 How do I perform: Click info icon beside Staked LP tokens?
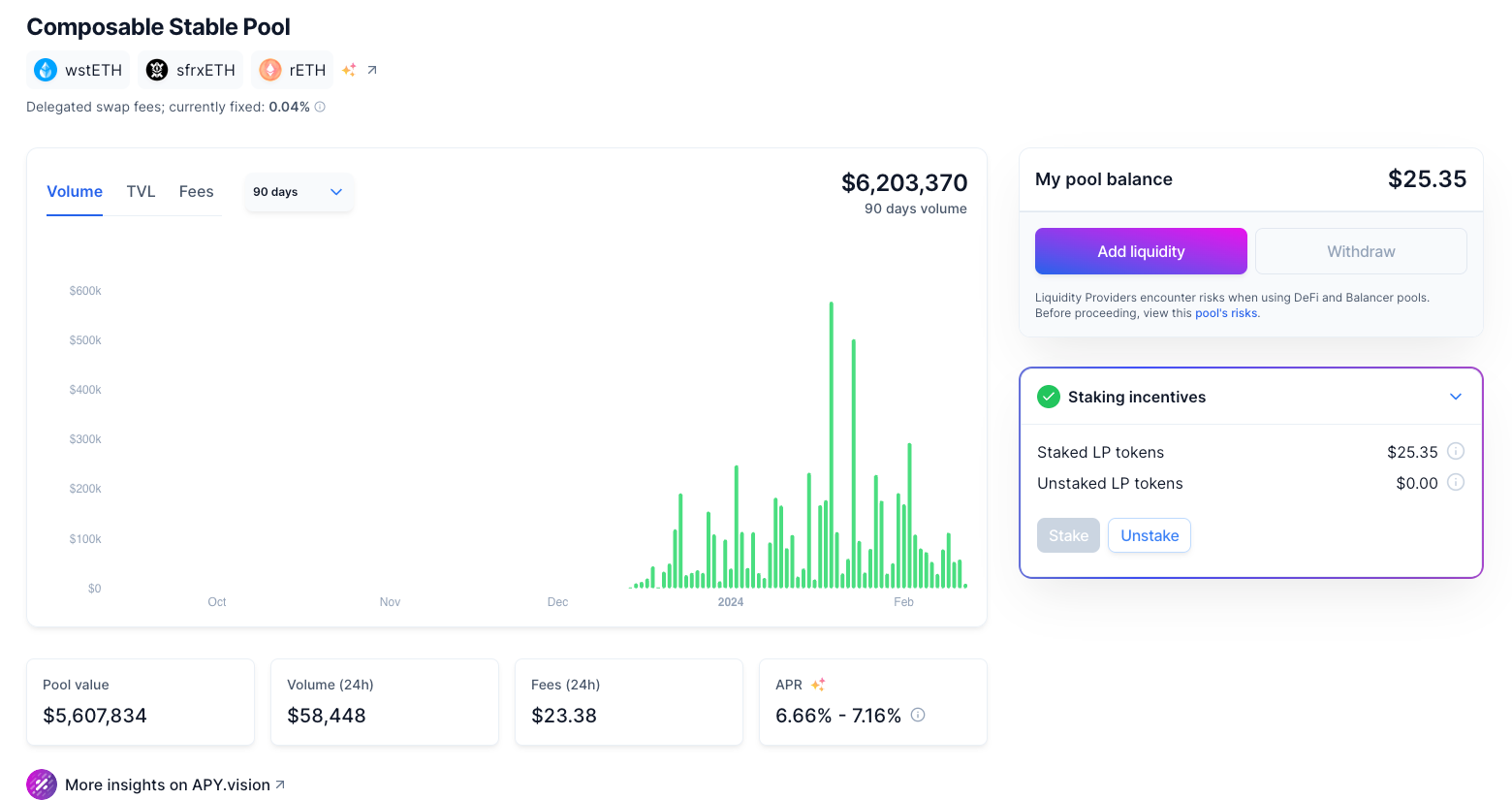point(1455,451)
